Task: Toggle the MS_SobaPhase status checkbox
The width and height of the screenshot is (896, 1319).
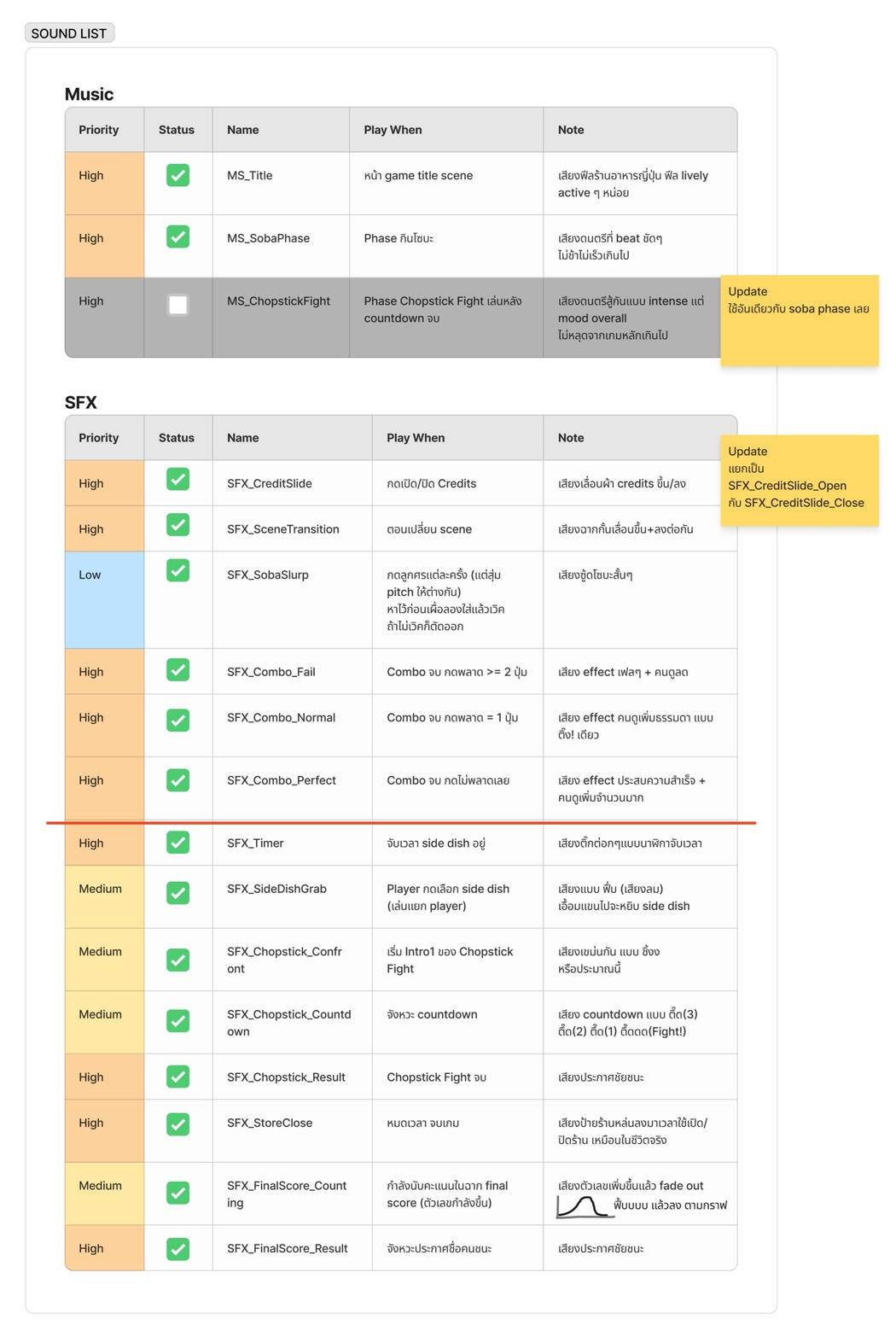Action: (x=177, y=236)
